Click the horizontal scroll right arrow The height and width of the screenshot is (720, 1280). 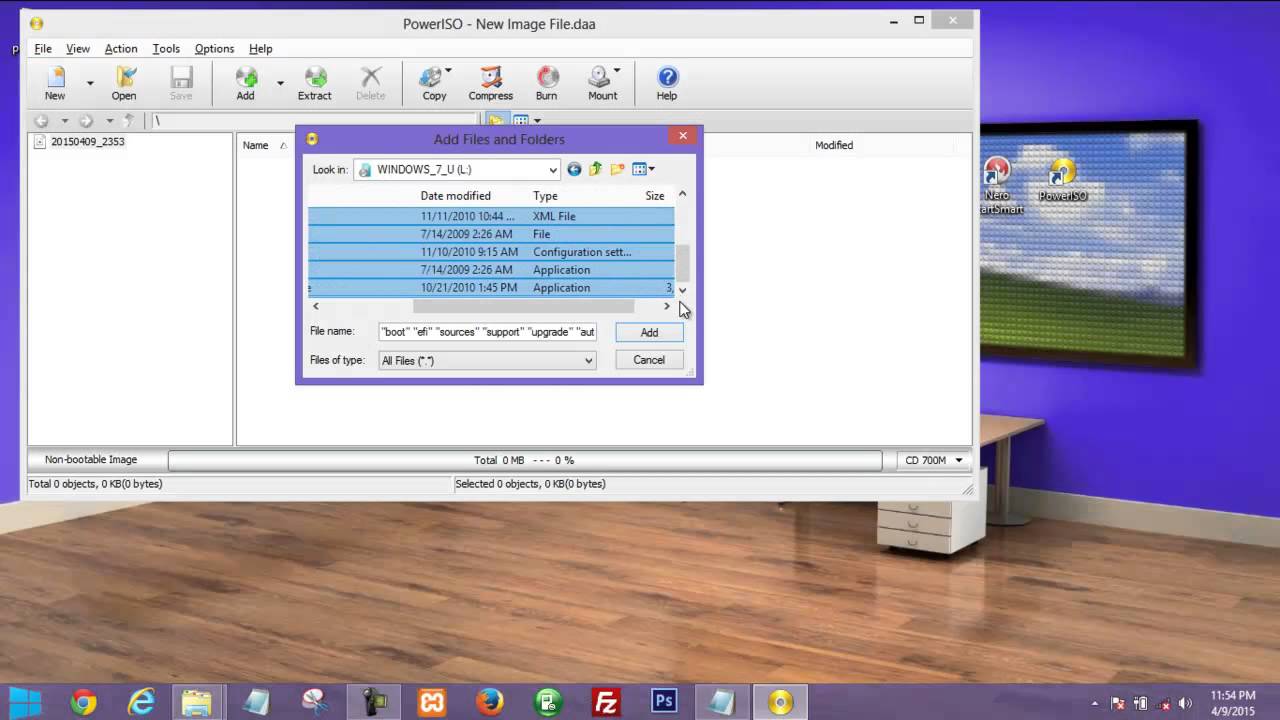tap(667, 306)
